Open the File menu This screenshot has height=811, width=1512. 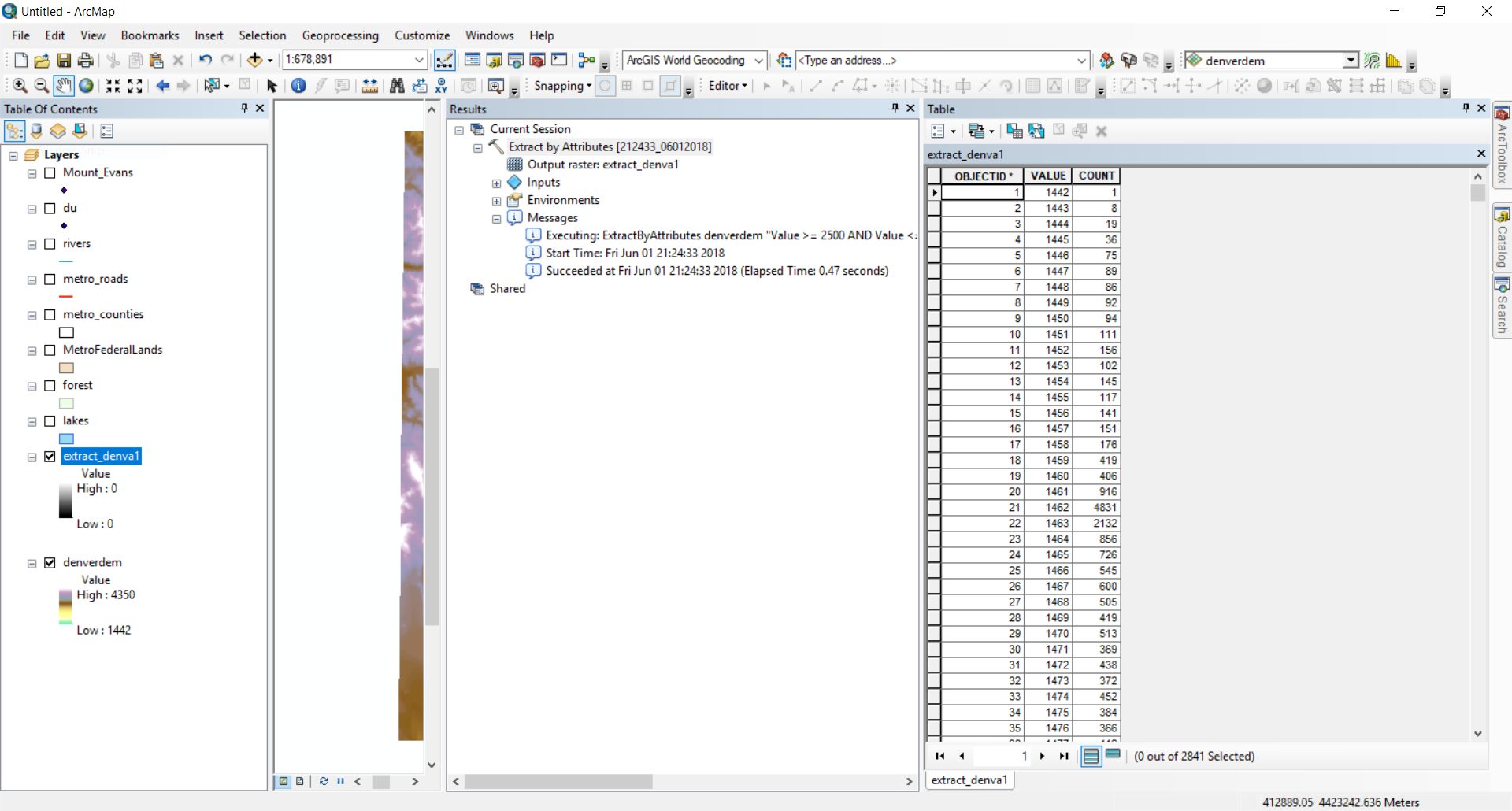(x=21, y=35)
